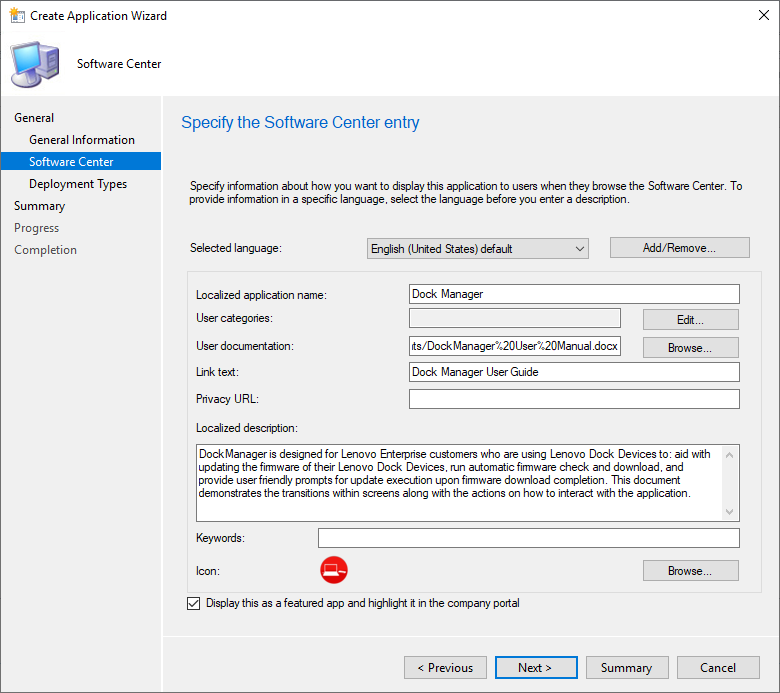Click the User categories field
780x693 pixels.
515,318
